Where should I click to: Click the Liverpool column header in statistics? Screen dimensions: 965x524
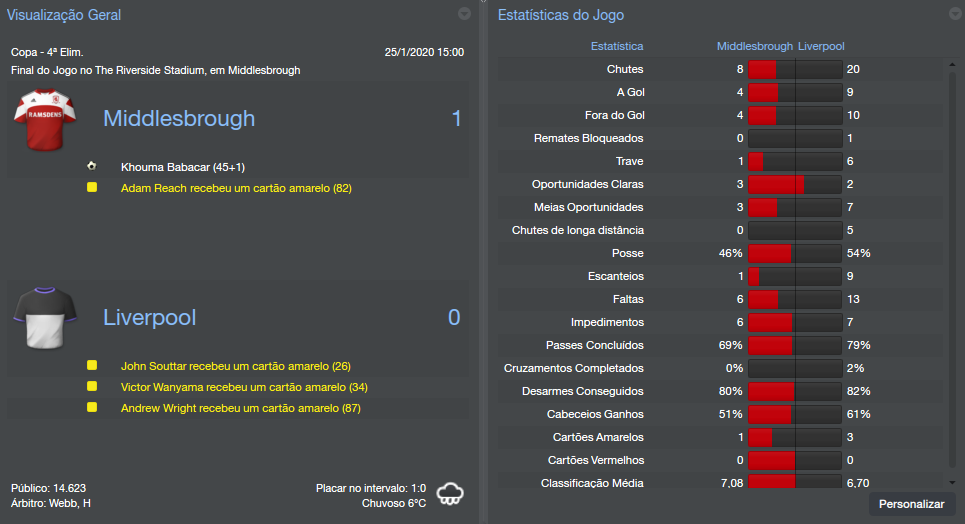click(821, 46)
